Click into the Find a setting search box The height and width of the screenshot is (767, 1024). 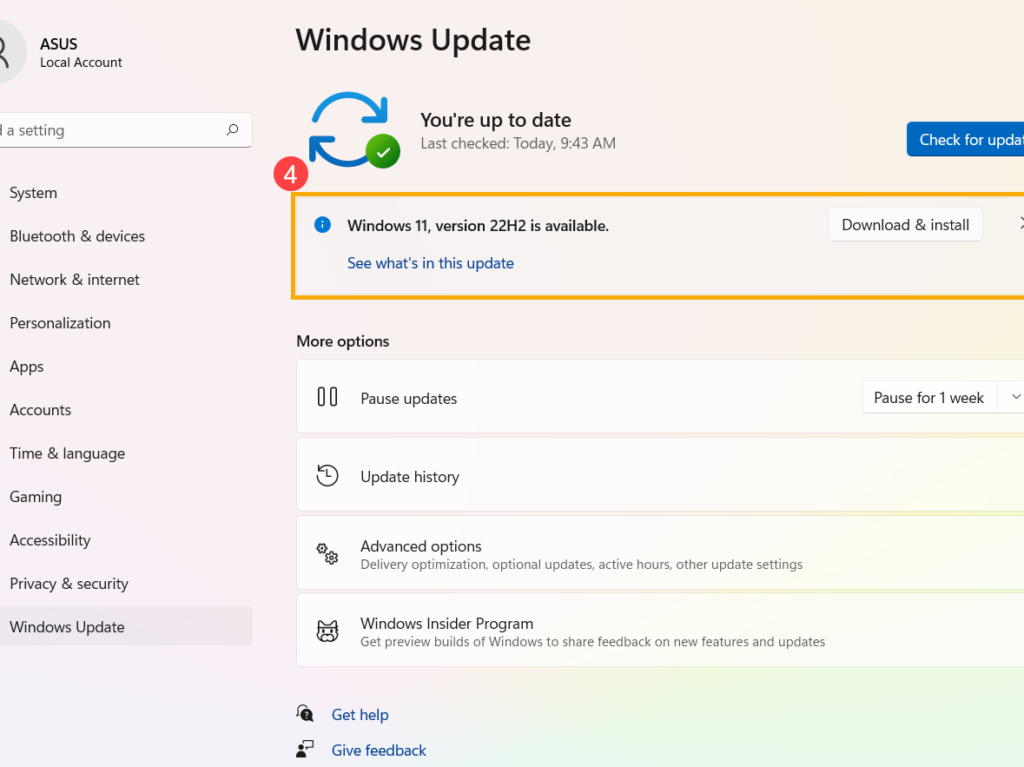pos(110,130)
